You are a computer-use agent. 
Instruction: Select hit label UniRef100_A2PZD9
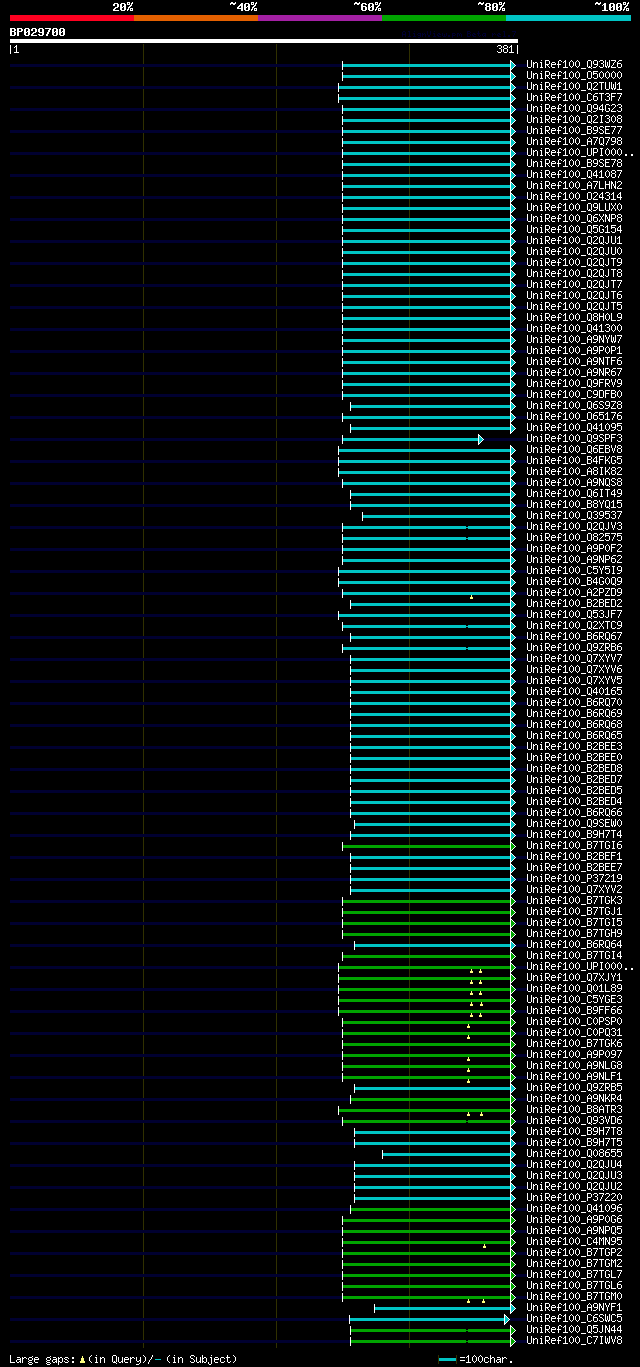(x=574, y=592)
